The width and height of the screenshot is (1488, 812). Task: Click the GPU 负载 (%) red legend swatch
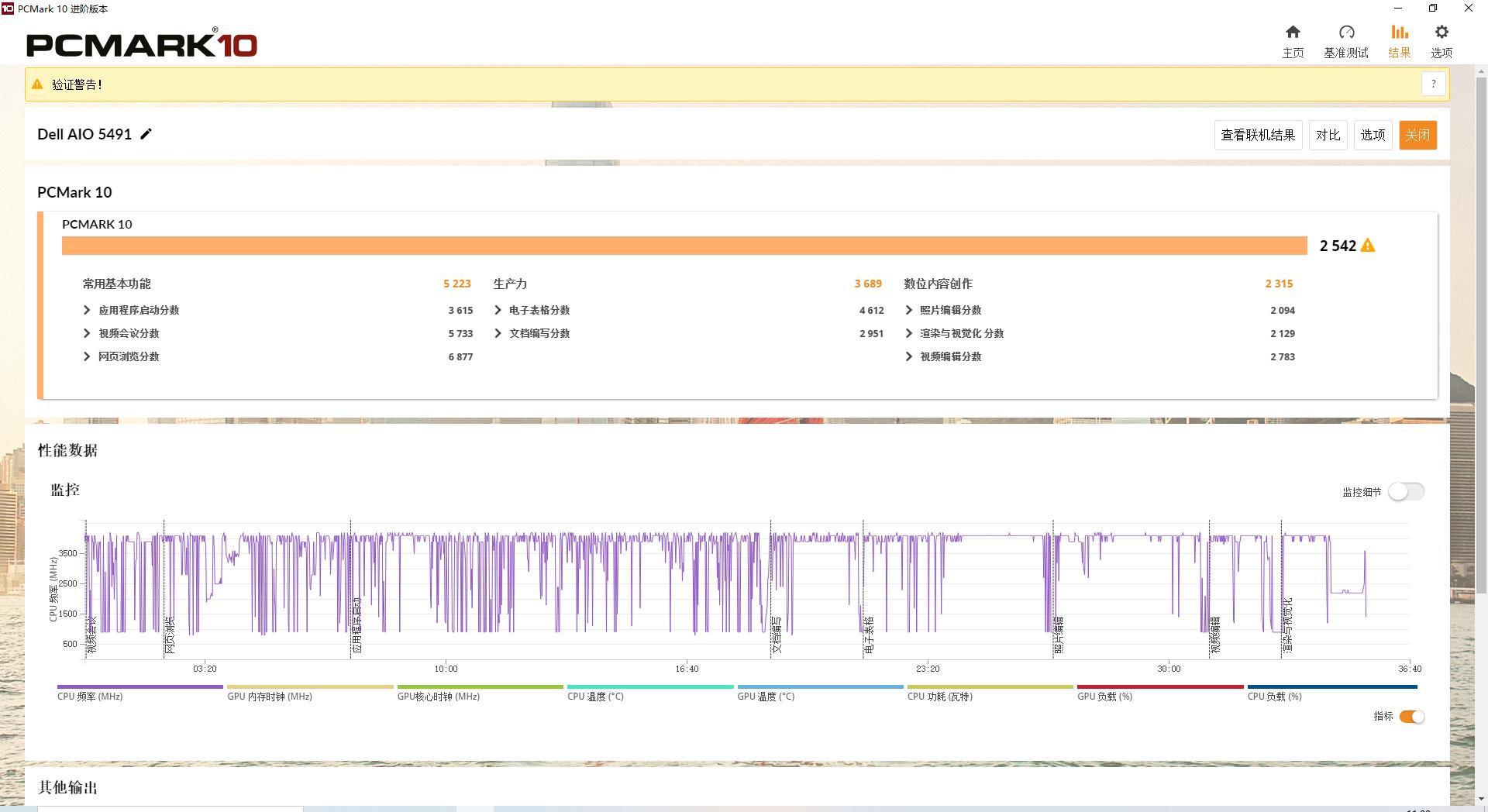coord(1159,687)
